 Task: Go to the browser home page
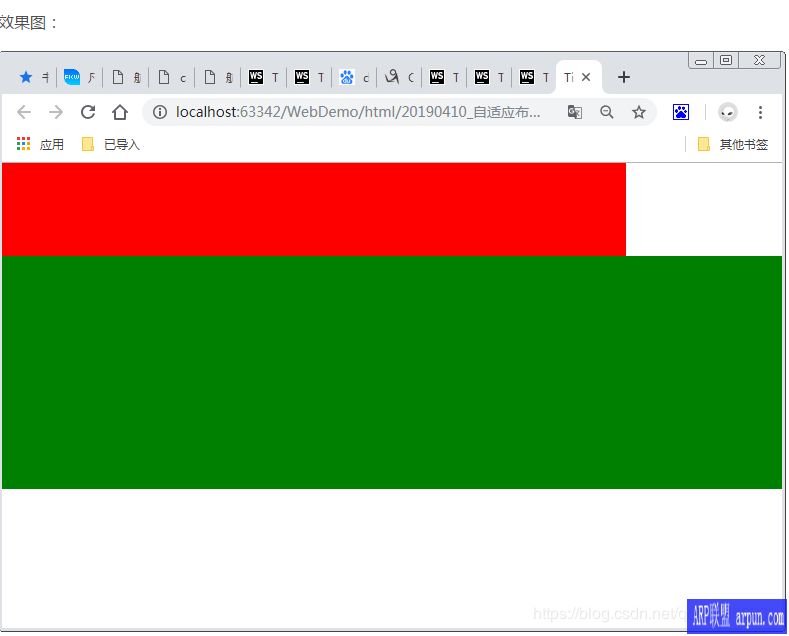click(120, 112)
